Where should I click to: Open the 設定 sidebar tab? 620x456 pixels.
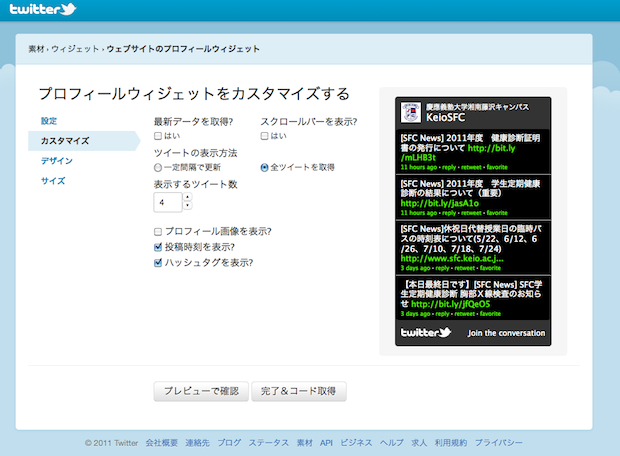(x=49, y=121)
